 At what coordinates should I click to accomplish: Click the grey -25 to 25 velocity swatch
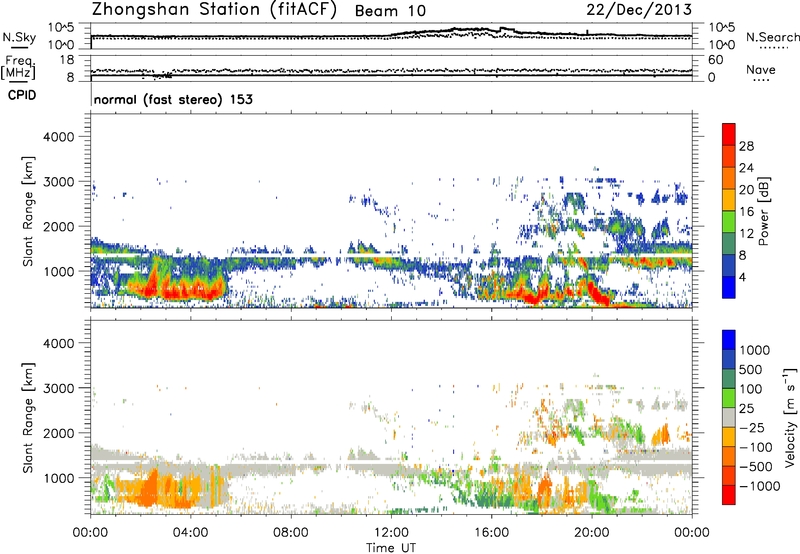(x=729, y=417)
